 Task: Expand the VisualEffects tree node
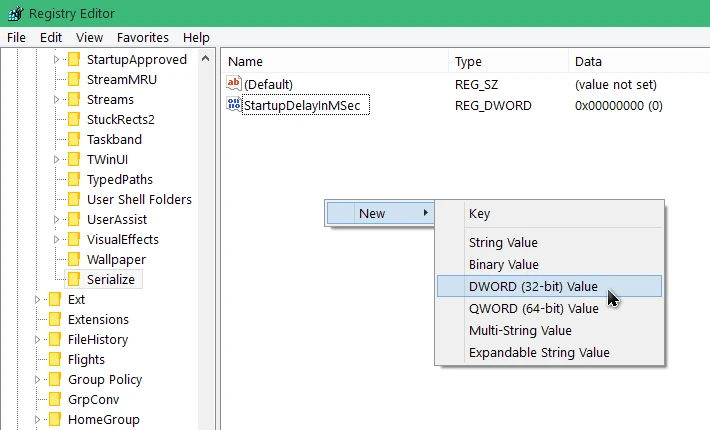(x=57, y=240)
